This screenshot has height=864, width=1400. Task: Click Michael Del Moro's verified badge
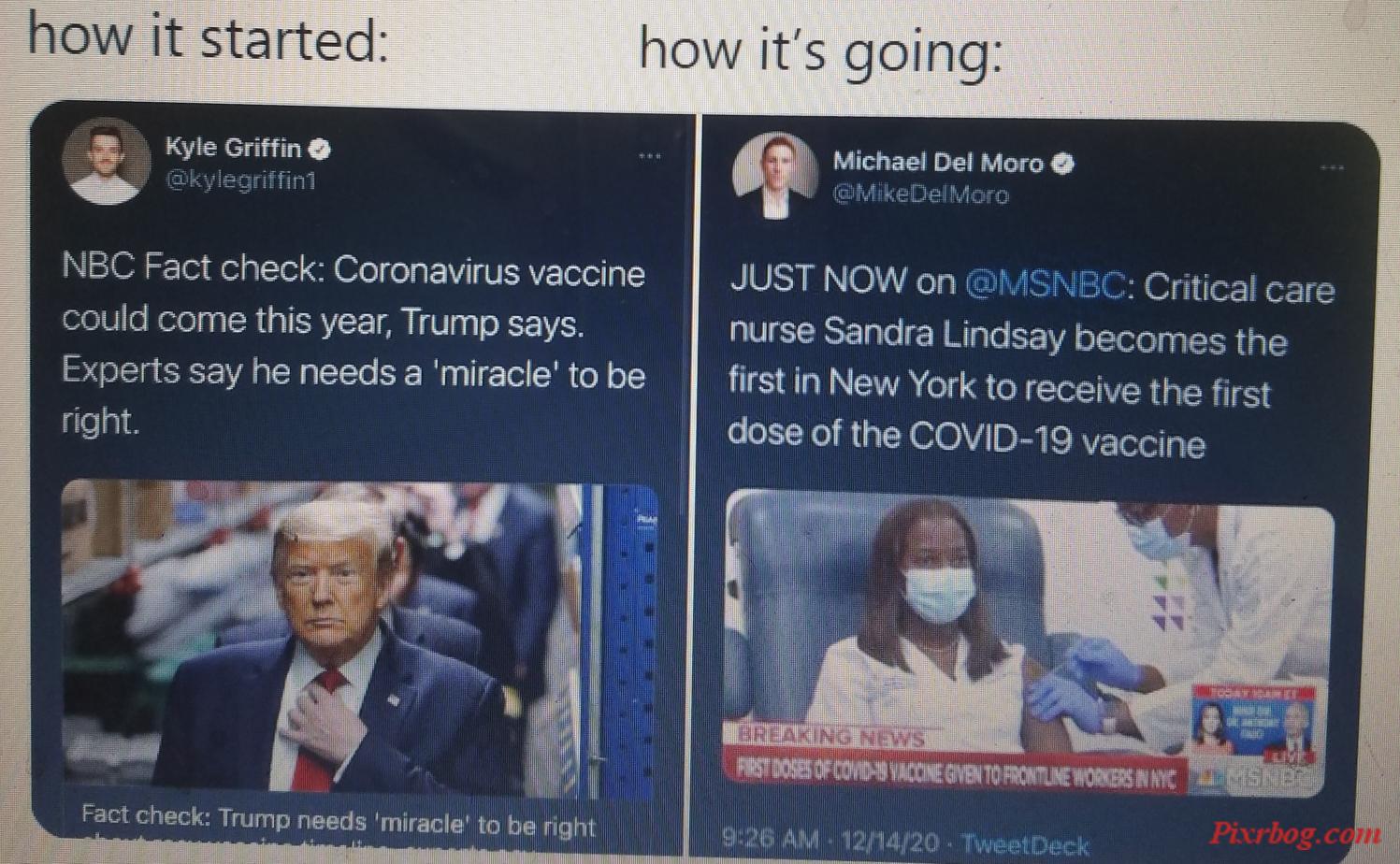(x=1062, y=164)
